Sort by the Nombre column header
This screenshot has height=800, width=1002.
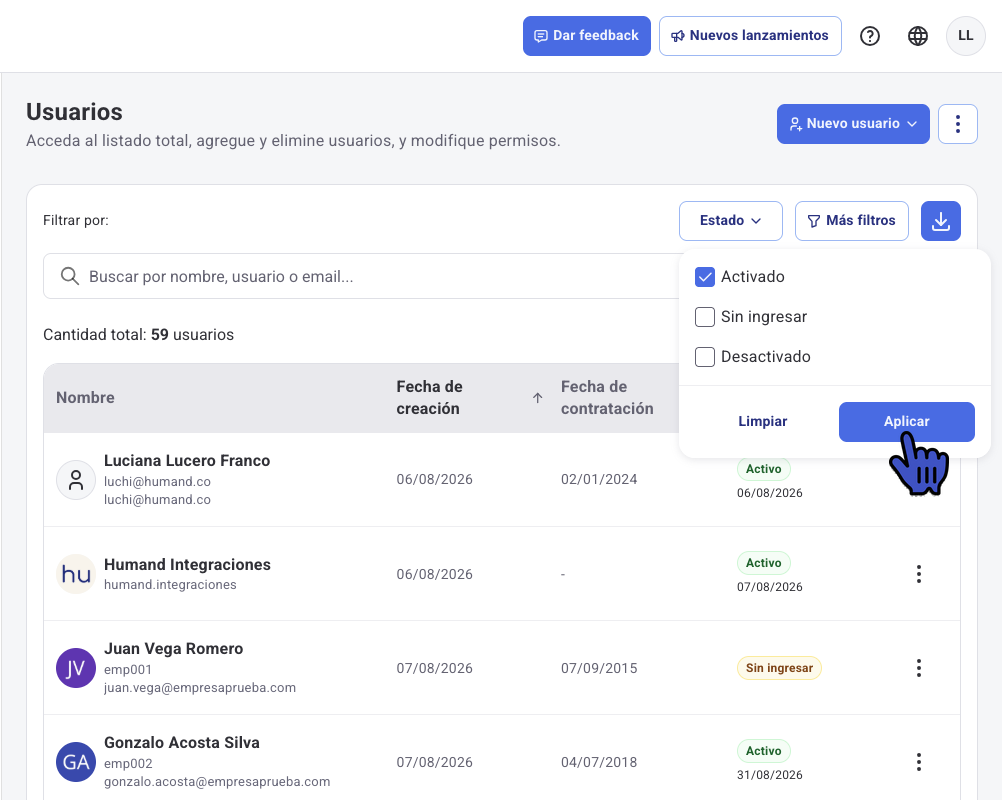86,397
